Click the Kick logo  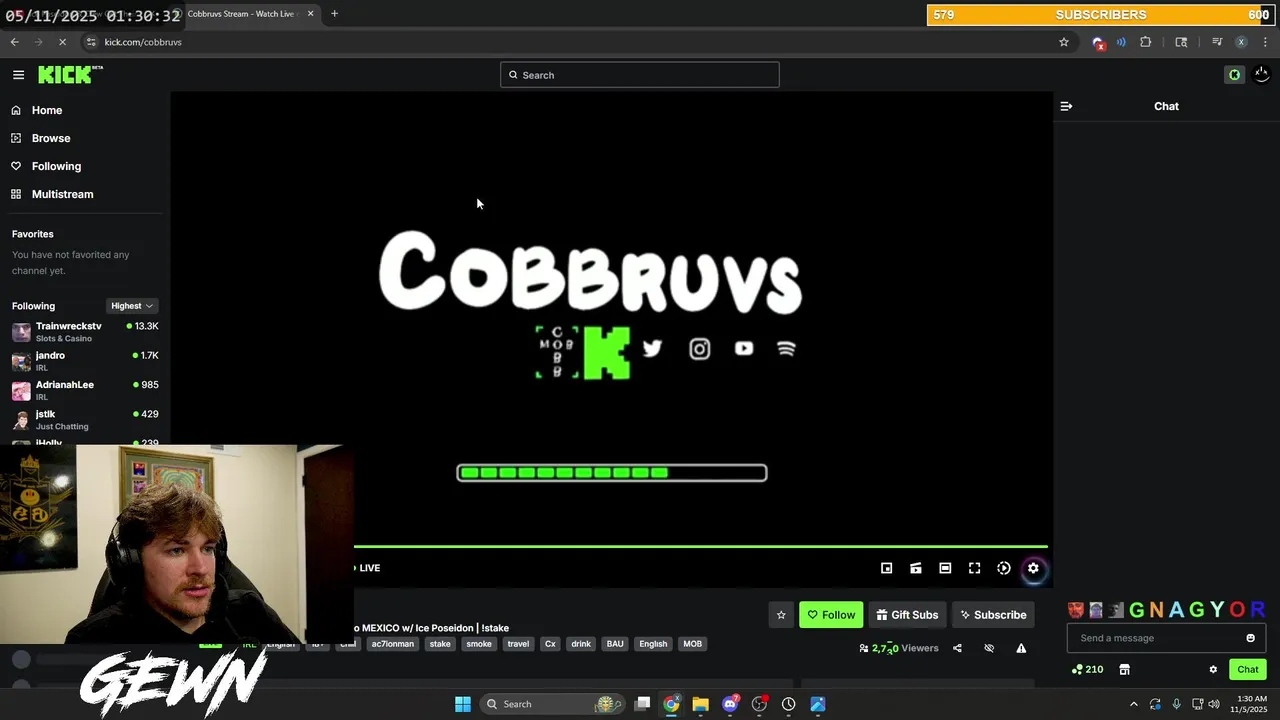click(x=69, y=74)
